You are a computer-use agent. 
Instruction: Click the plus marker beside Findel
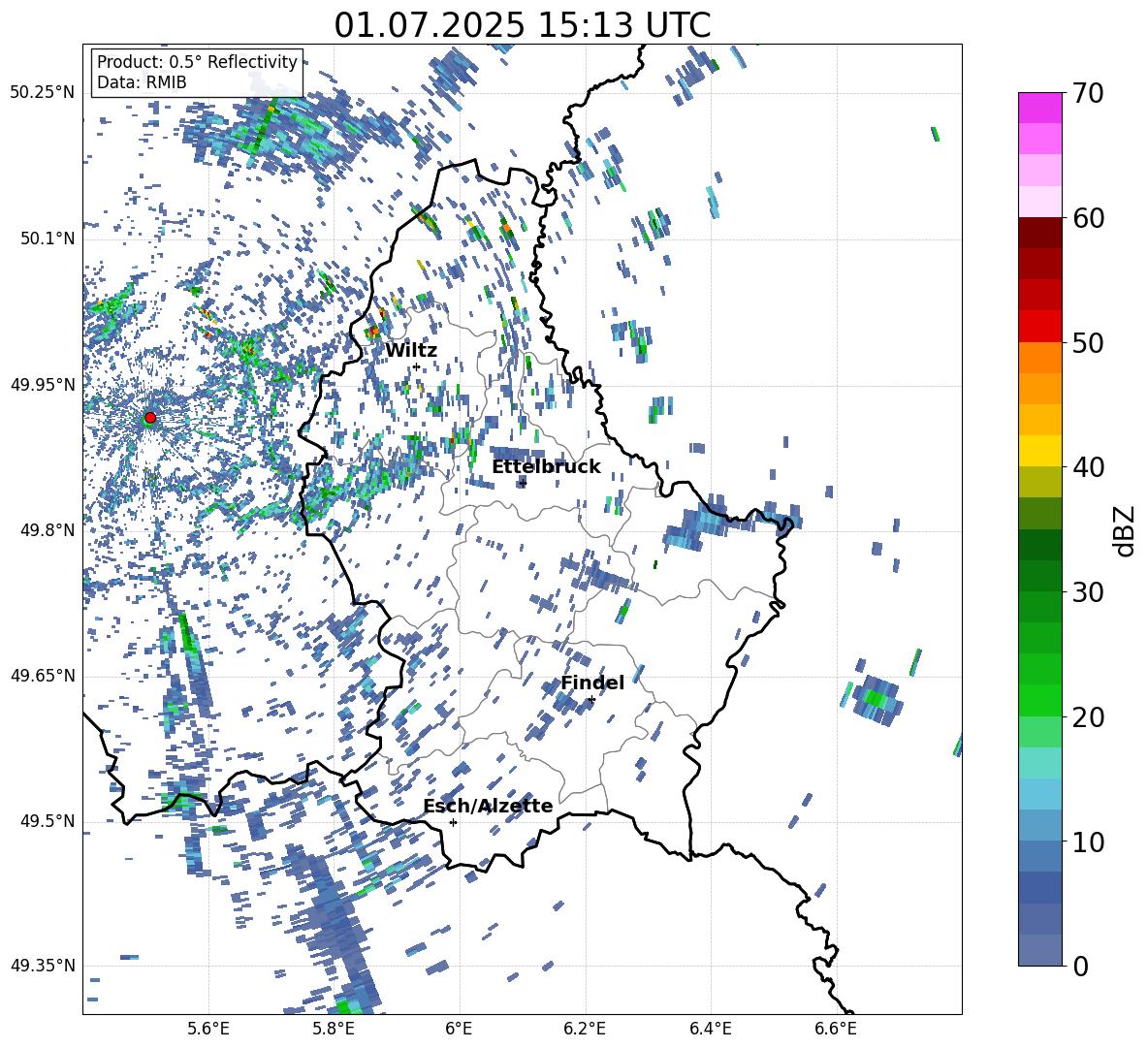pyautogui.click(x=591, y=700)
